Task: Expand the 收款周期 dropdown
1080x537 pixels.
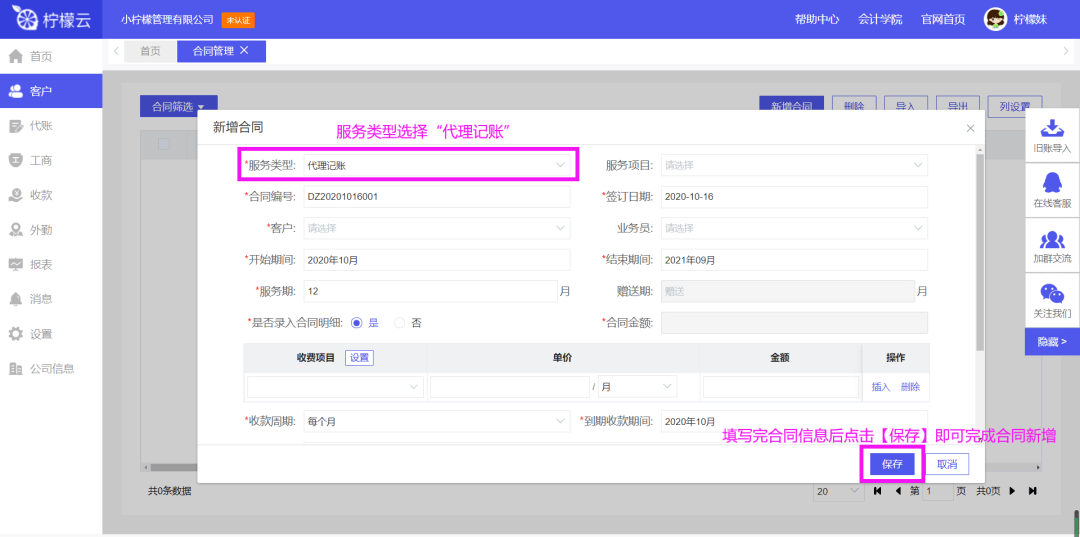Action: click(x=437, y=421)
